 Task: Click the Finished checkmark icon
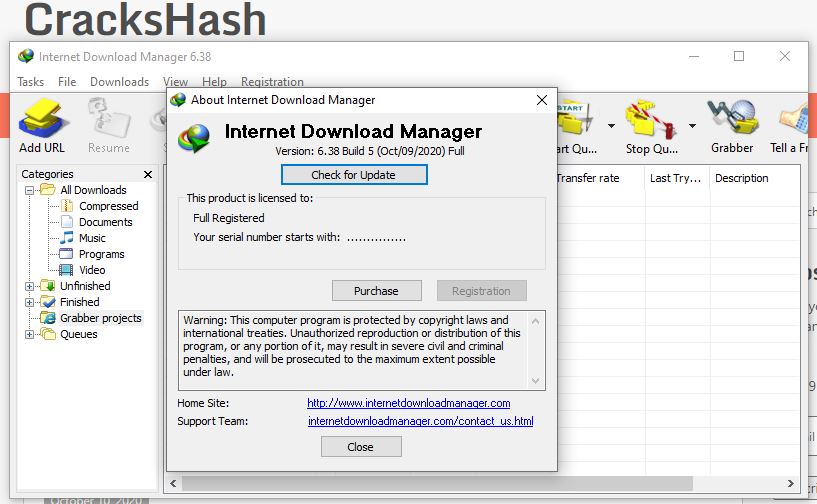48,302
